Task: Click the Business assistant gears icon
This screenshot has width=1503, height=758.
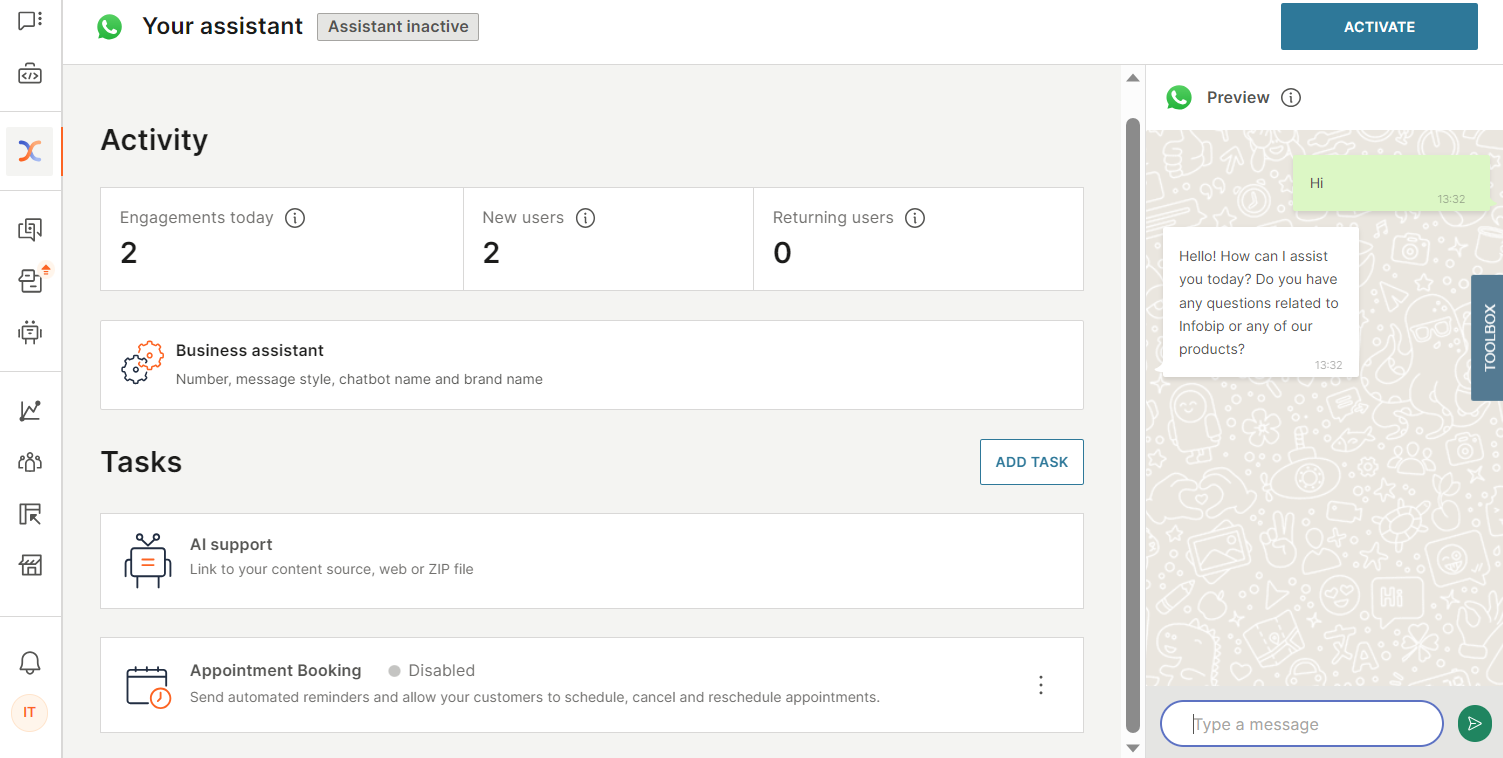Action: coord(142,363)
